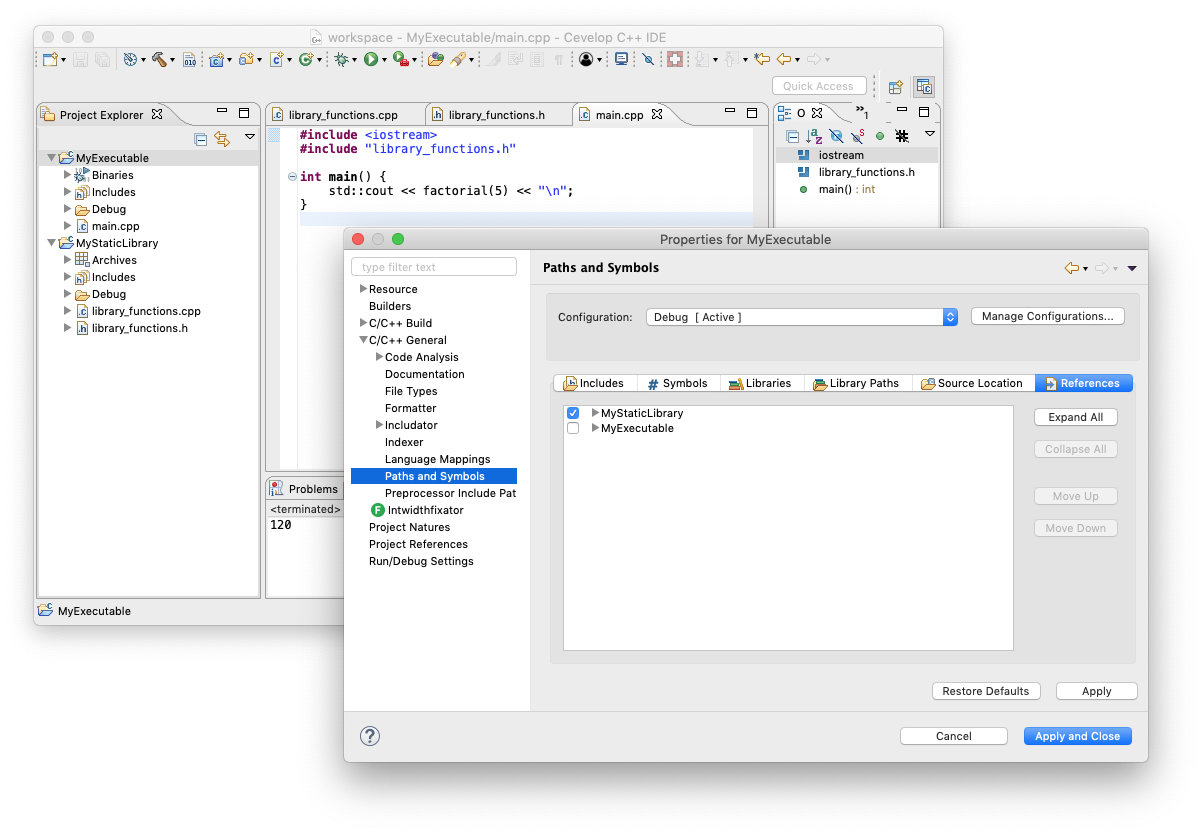Click the Open Perspective icon
This screenshot has height=836, width=1204.
click(x=896, y=87)
